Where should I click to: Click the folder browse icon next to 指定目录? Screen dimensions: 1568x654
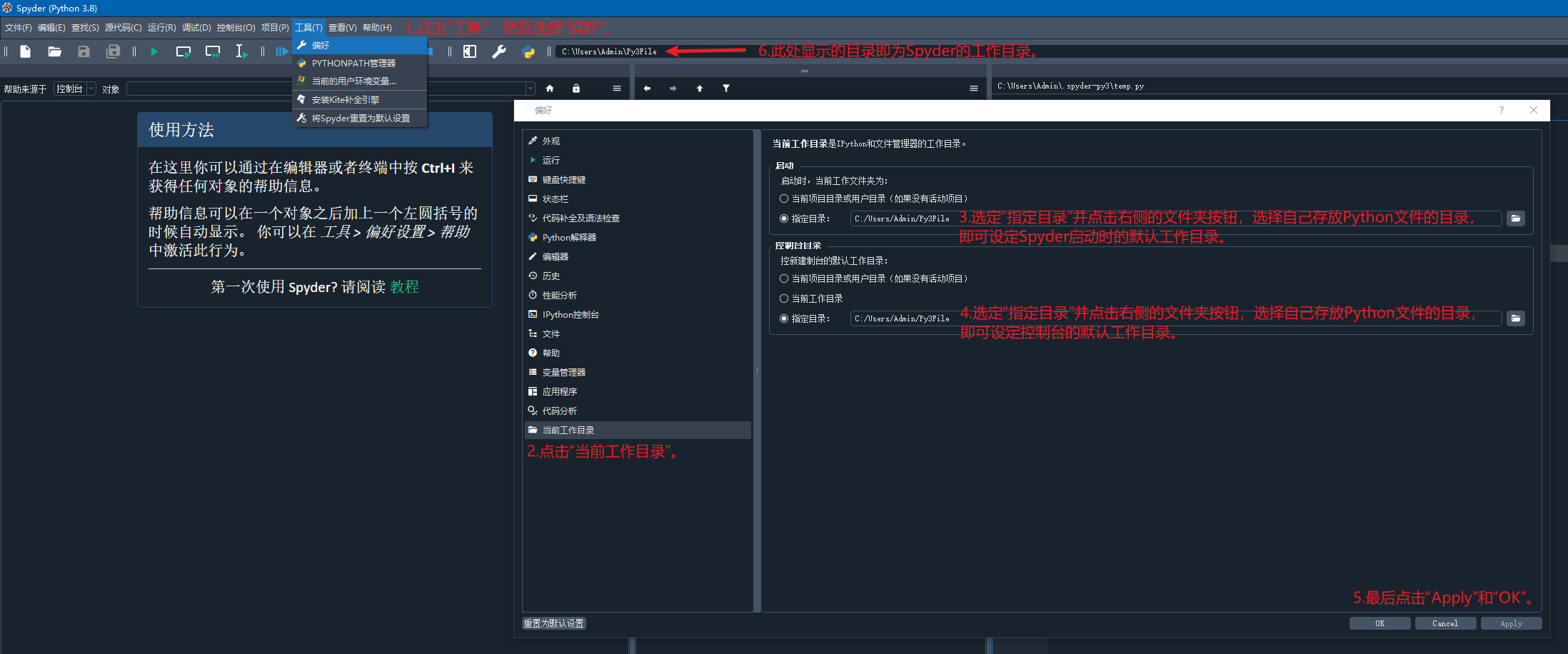coord(1516,218)
